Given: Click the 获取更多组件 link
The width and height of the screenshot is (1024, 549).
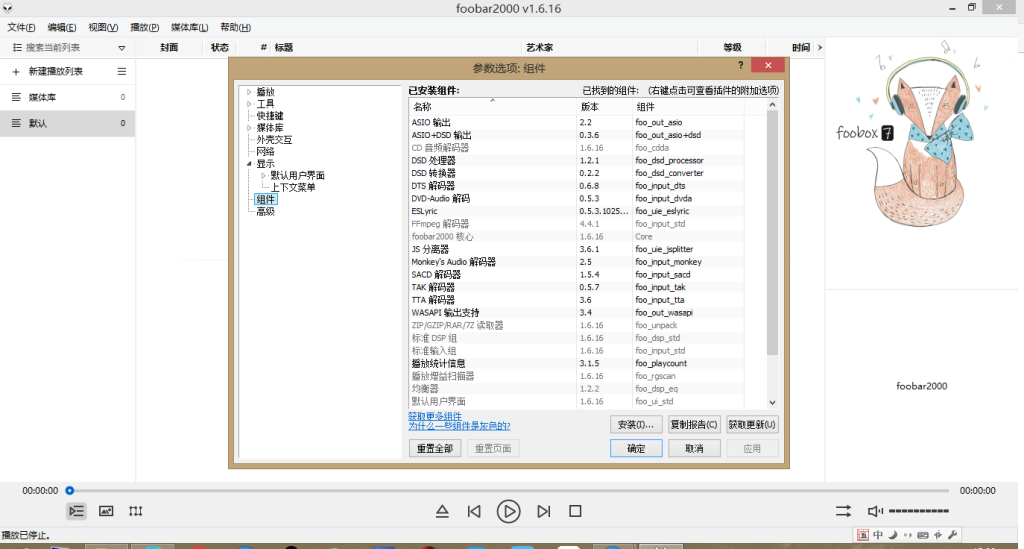Looking at the screenshot, I should 434,416.
